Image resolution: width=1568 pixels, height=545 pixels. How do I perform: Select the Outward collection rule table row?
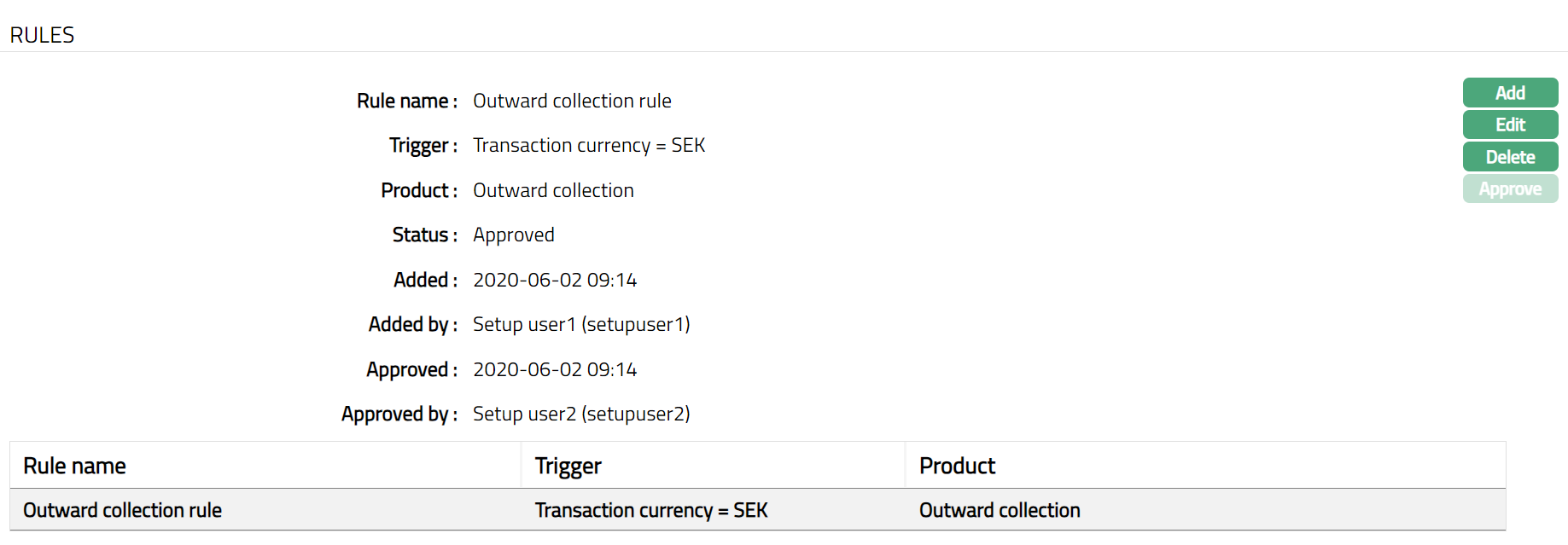[x=122, y=510]
